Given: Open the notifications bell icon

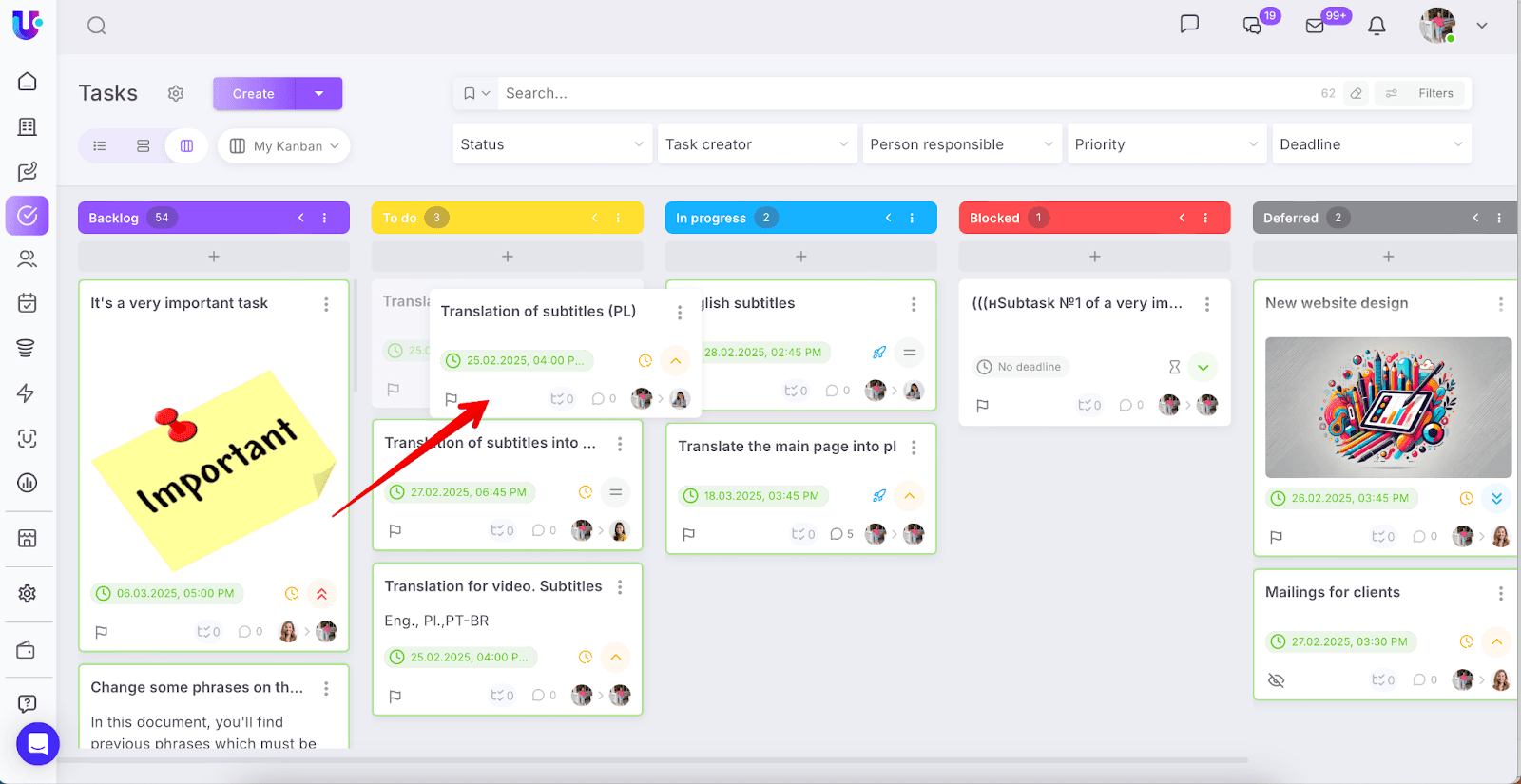Looking at the screenshot, I should pyautogui.click(x=1377, y=26).
